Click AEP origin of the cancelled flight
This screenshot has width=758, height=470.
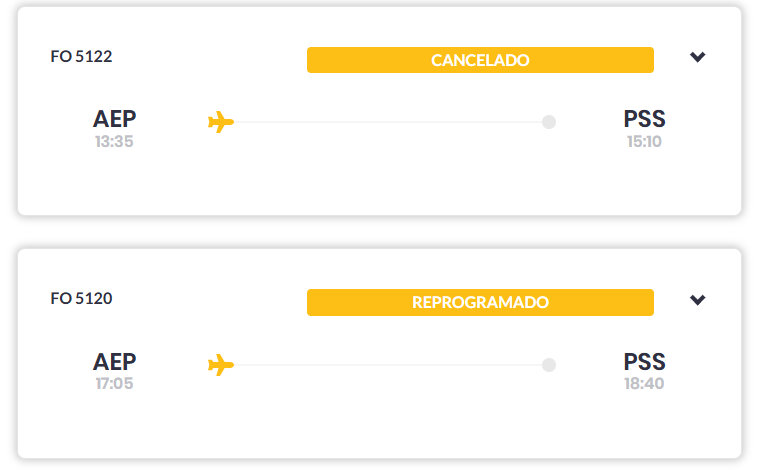coord(114,119)
